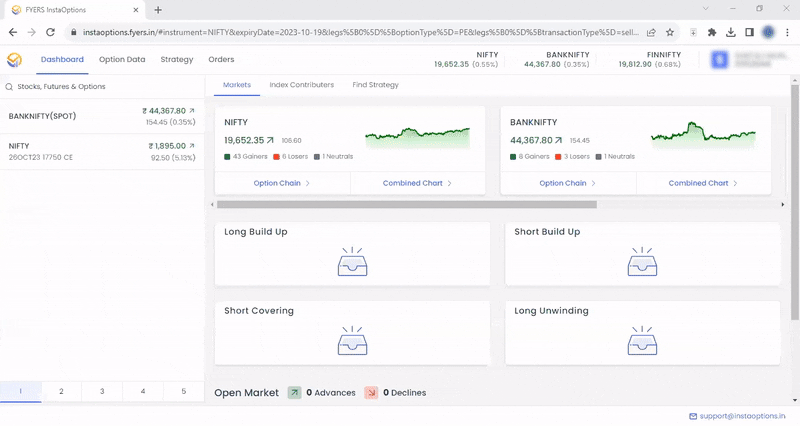Switch to watchlist page 5
Image resolution: width=800 pixels, height=426 pixels.
[x=184, y=391]
